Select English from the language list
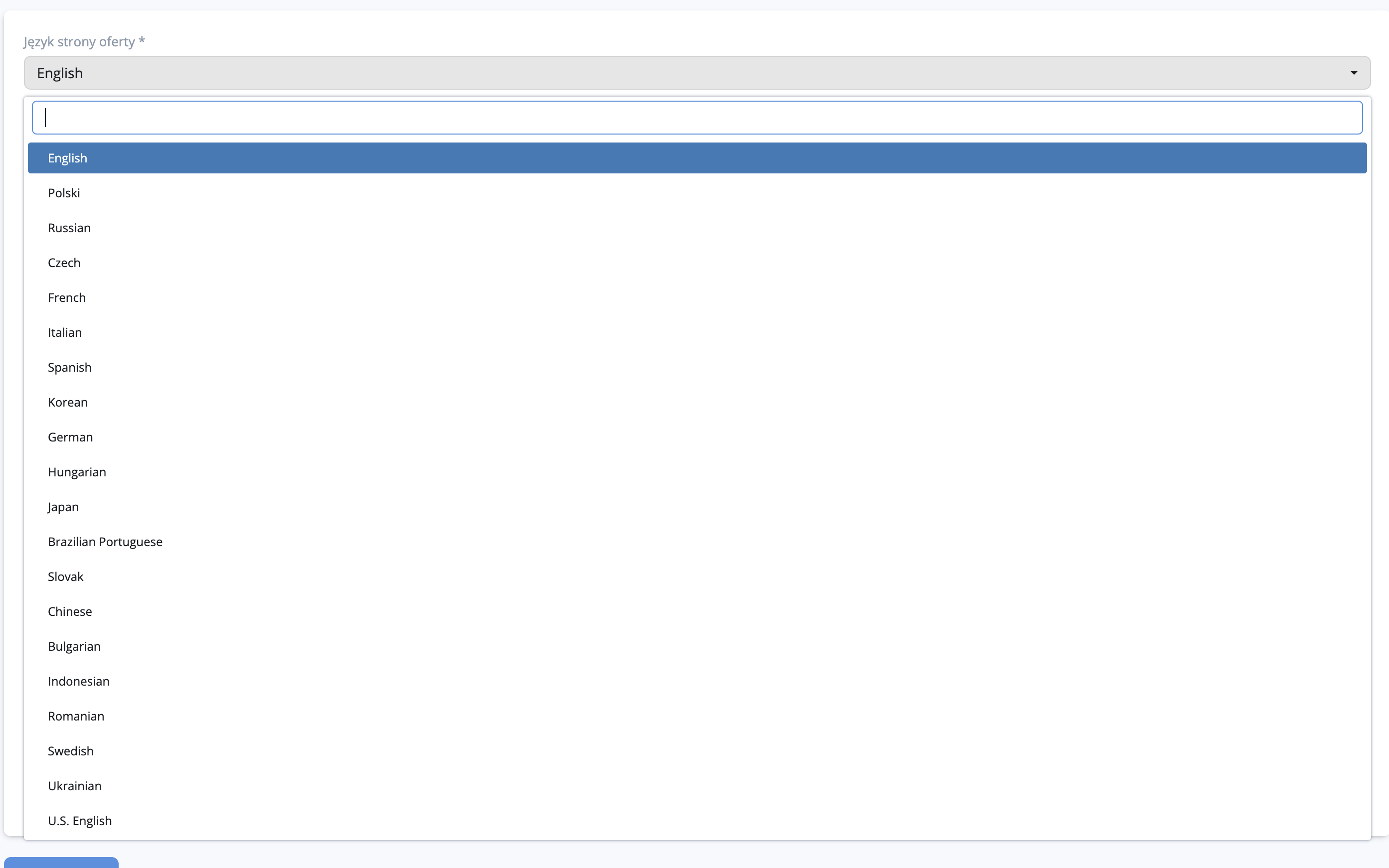The height and width of the screenshot is (868, 1389). click(x=697, y=158)
